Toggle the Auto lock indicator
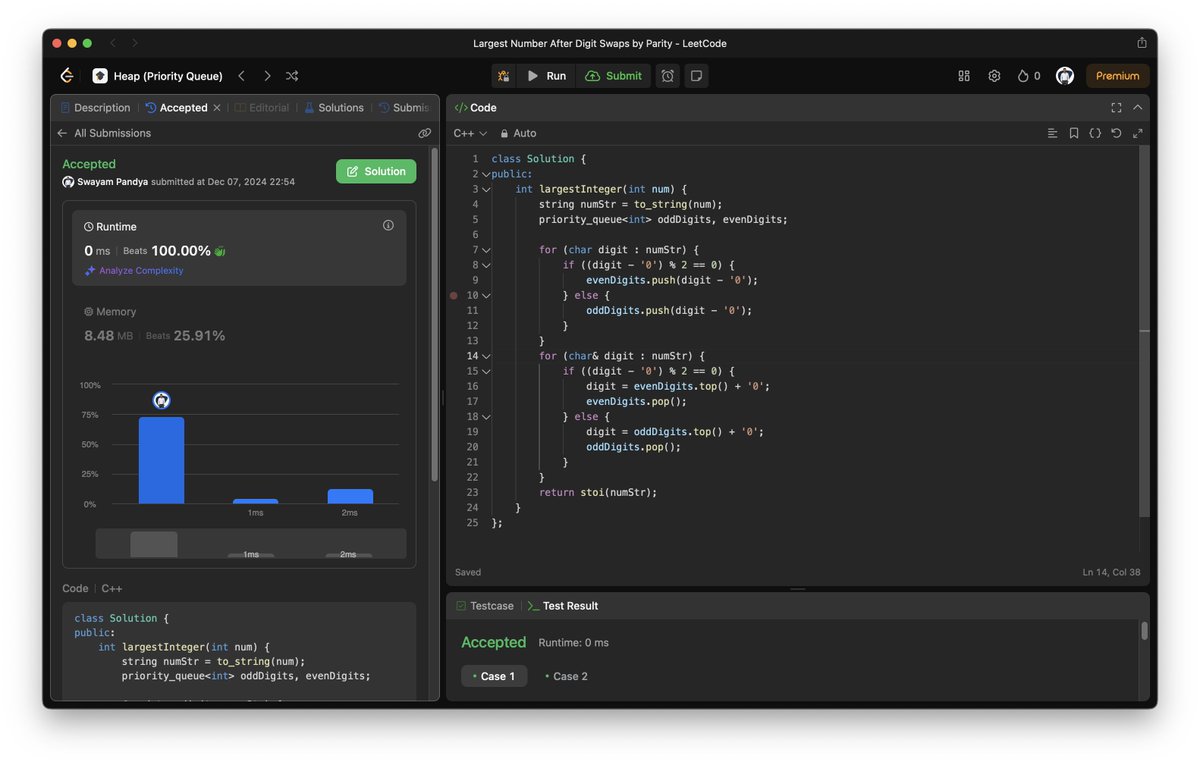 pos(518,133)
